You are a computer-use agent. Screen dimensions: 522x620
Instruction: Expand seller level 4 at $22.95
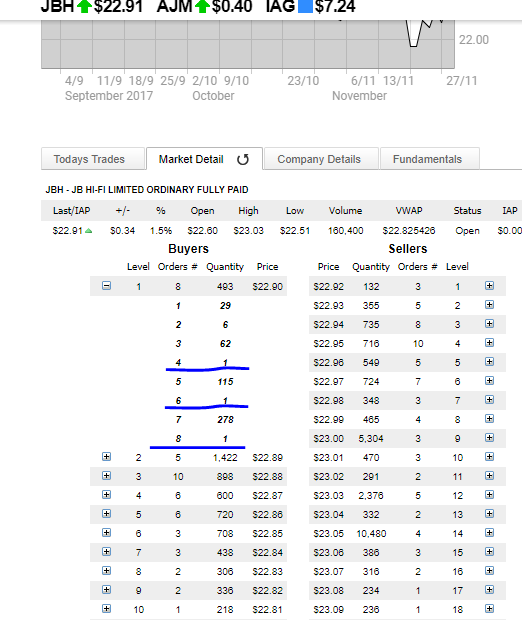click(x=490, y=342)
